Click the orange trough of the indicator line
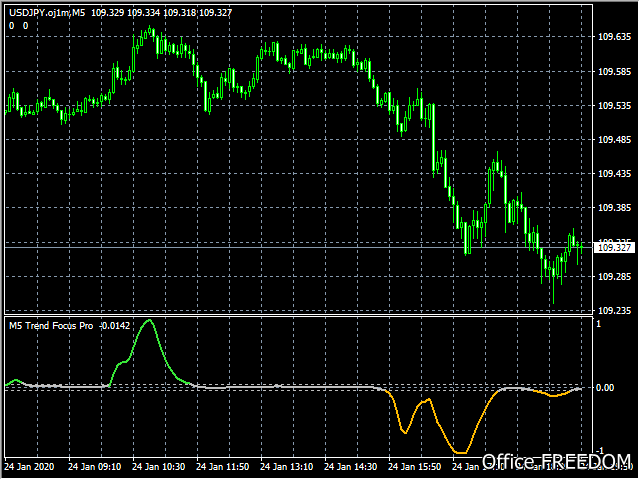The width and height of the screenshot is (640, 480). 461,453
